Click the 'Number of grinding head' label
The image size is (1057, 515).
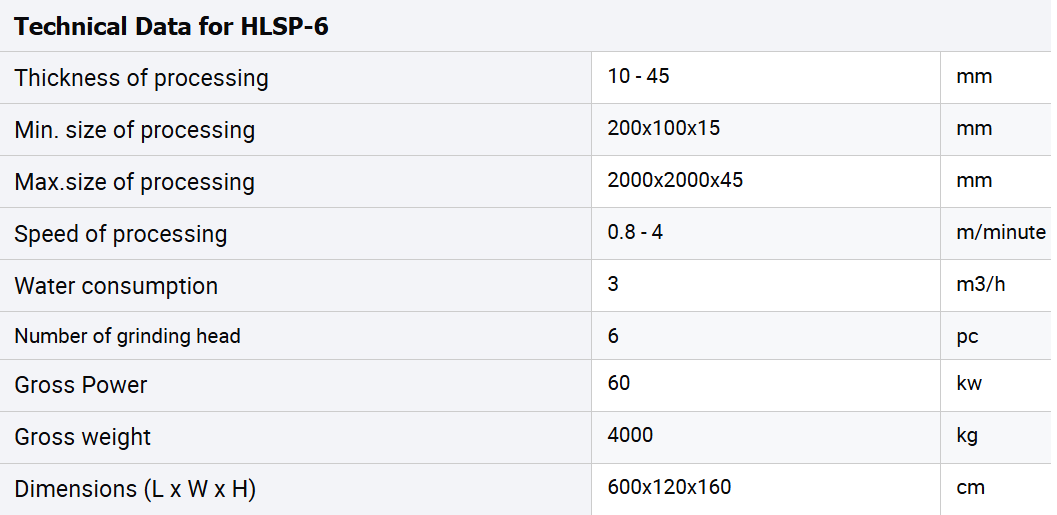tap(127, 336)
